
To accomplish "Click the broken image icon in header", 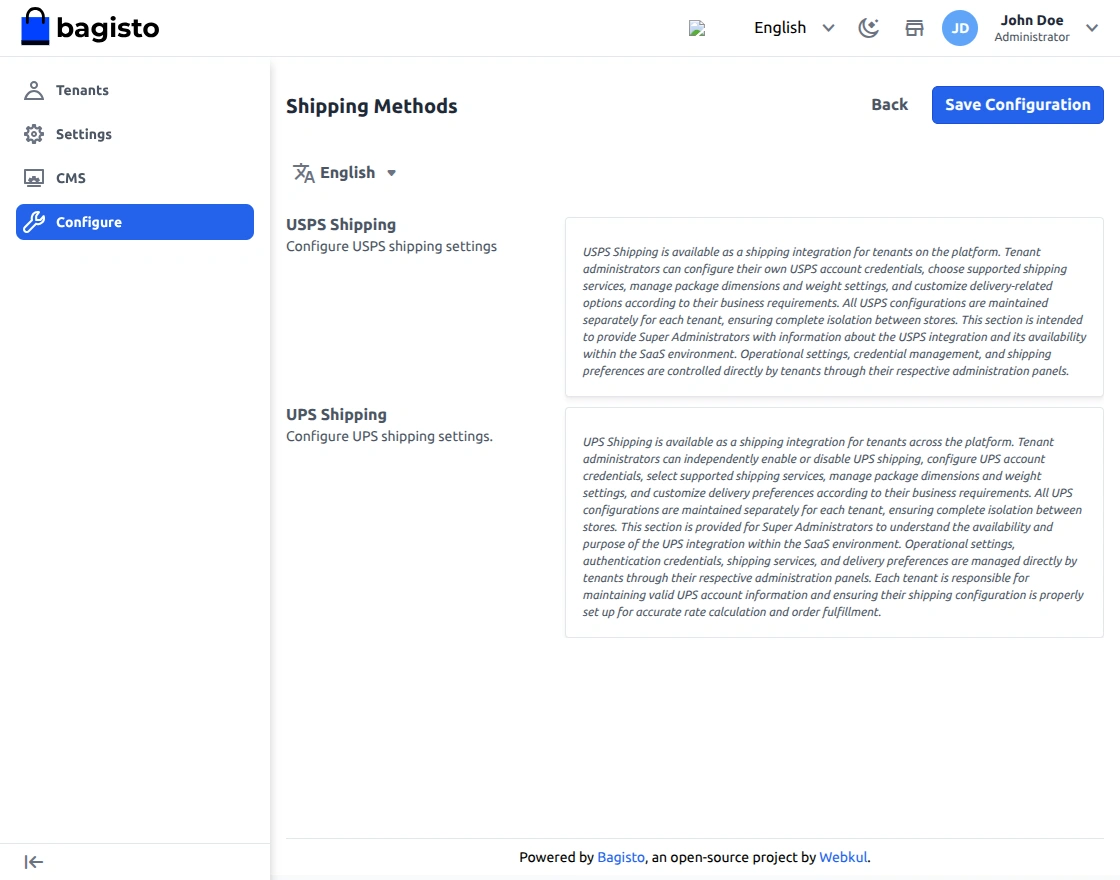I will [x=697, y=28].
